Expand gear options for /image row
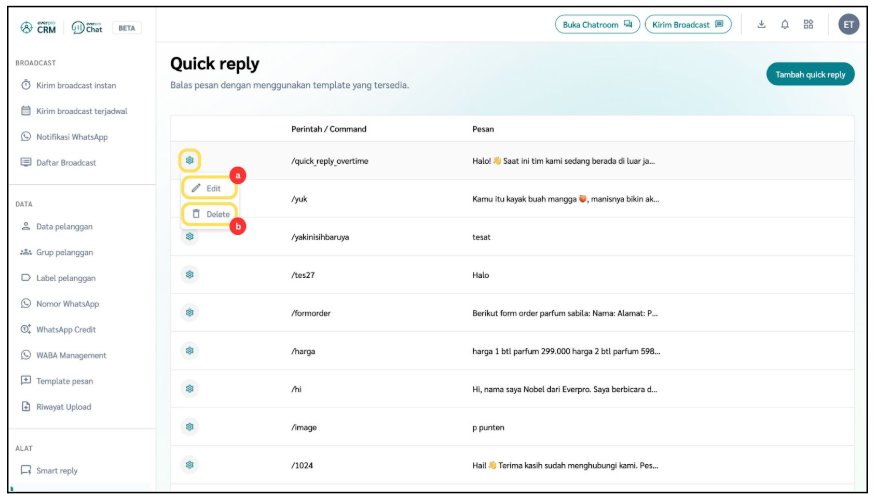This screenshot has height=497, width=874. click(x=190, y=427)
